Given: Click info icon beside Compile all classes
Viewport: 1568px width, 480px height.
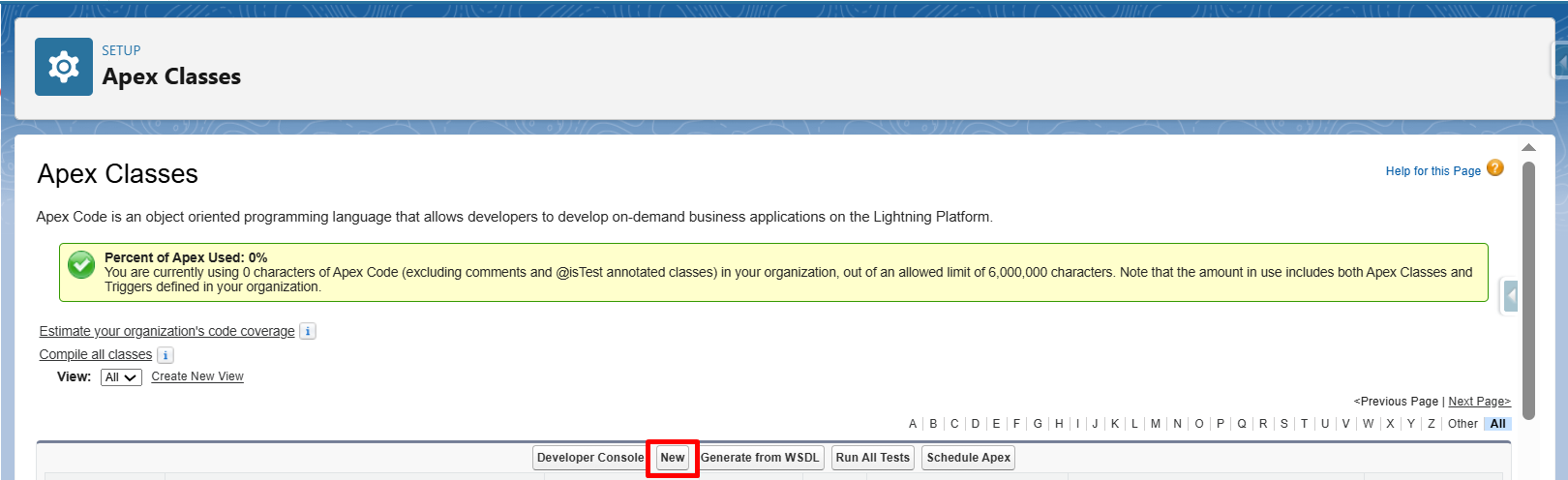Looking at the screenshot, I should pos(166,355).
